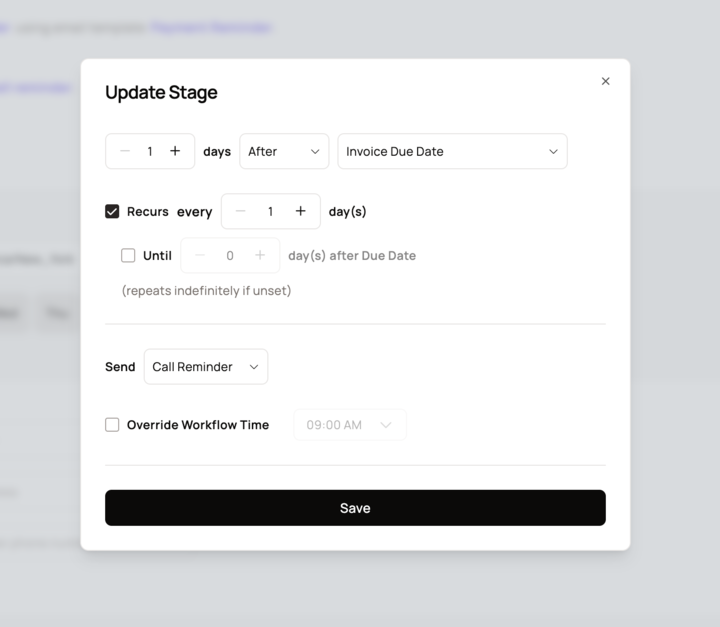Click the plus icon in the days stepper
Image resolution: width=720 pixels, height=627 pixels.
175,151
